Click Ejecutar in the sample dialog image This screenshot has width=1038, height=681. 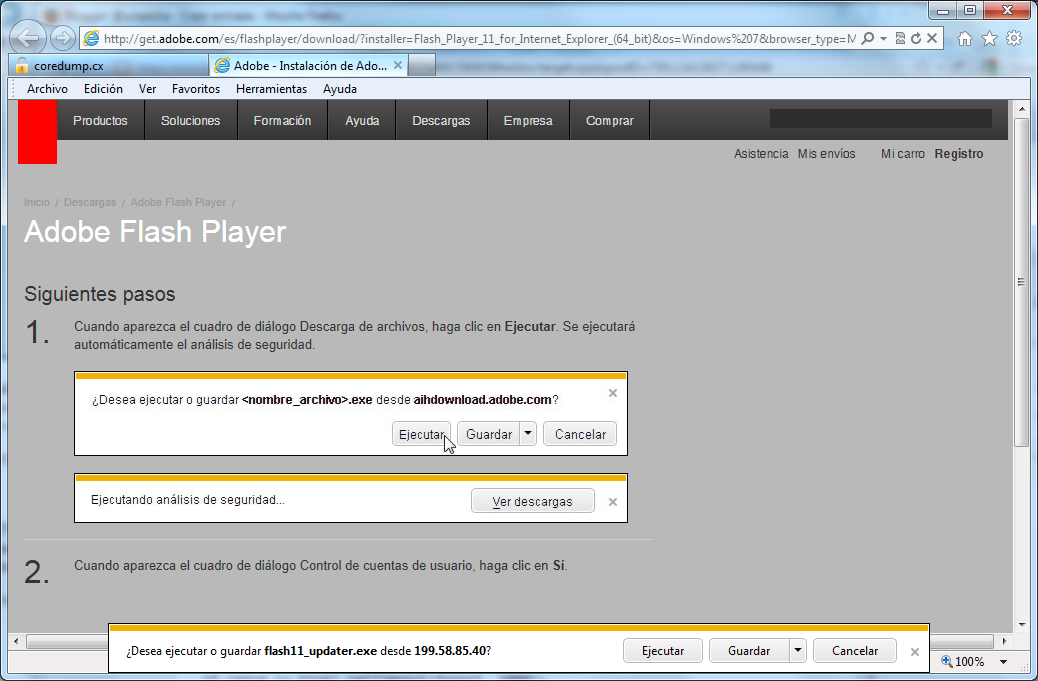(421, 434)
